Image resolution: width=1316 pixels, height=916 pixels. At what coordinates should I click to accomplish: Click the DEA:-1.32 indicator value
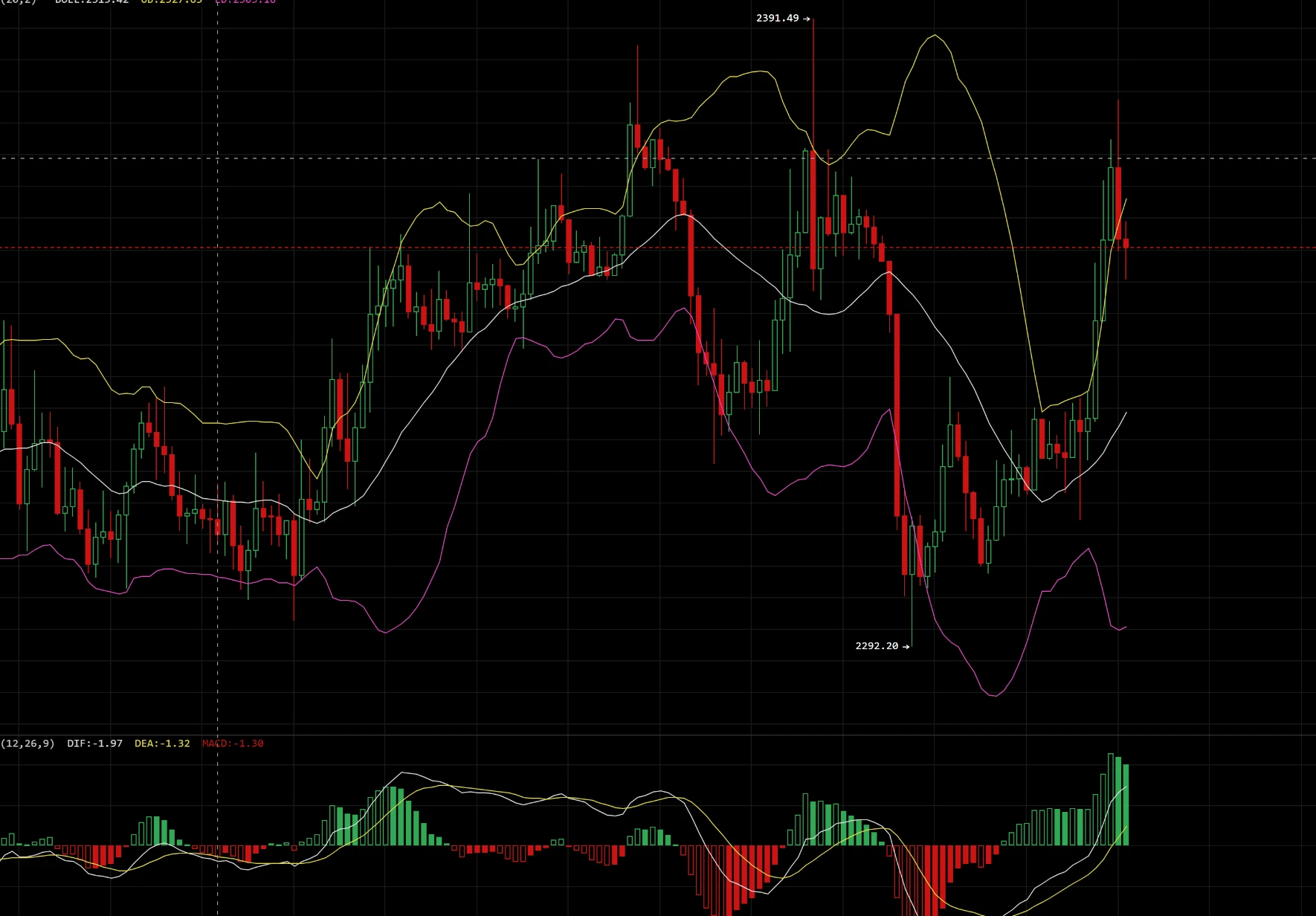point(162,744)
